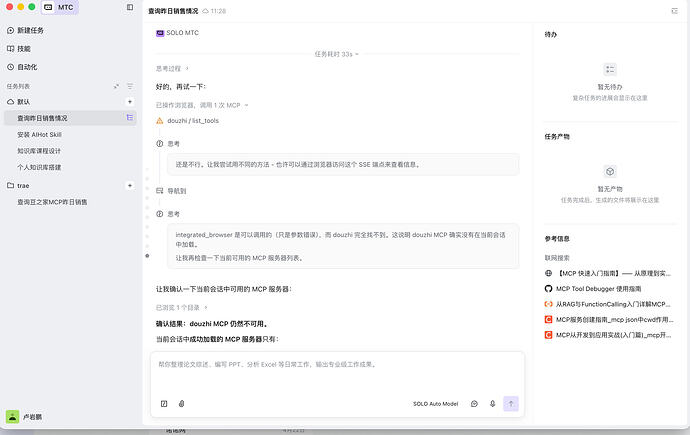Toggle the sidebar collapse icon

click(x=130, y=7)
